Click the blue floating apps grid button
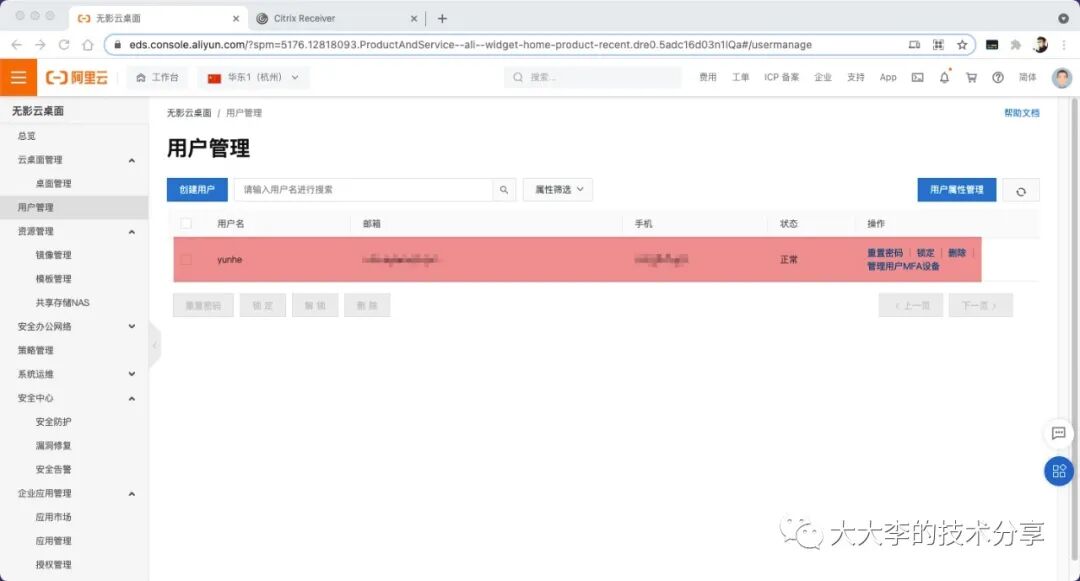The height and width of the screenshot is (581, 1080). 1059,471
